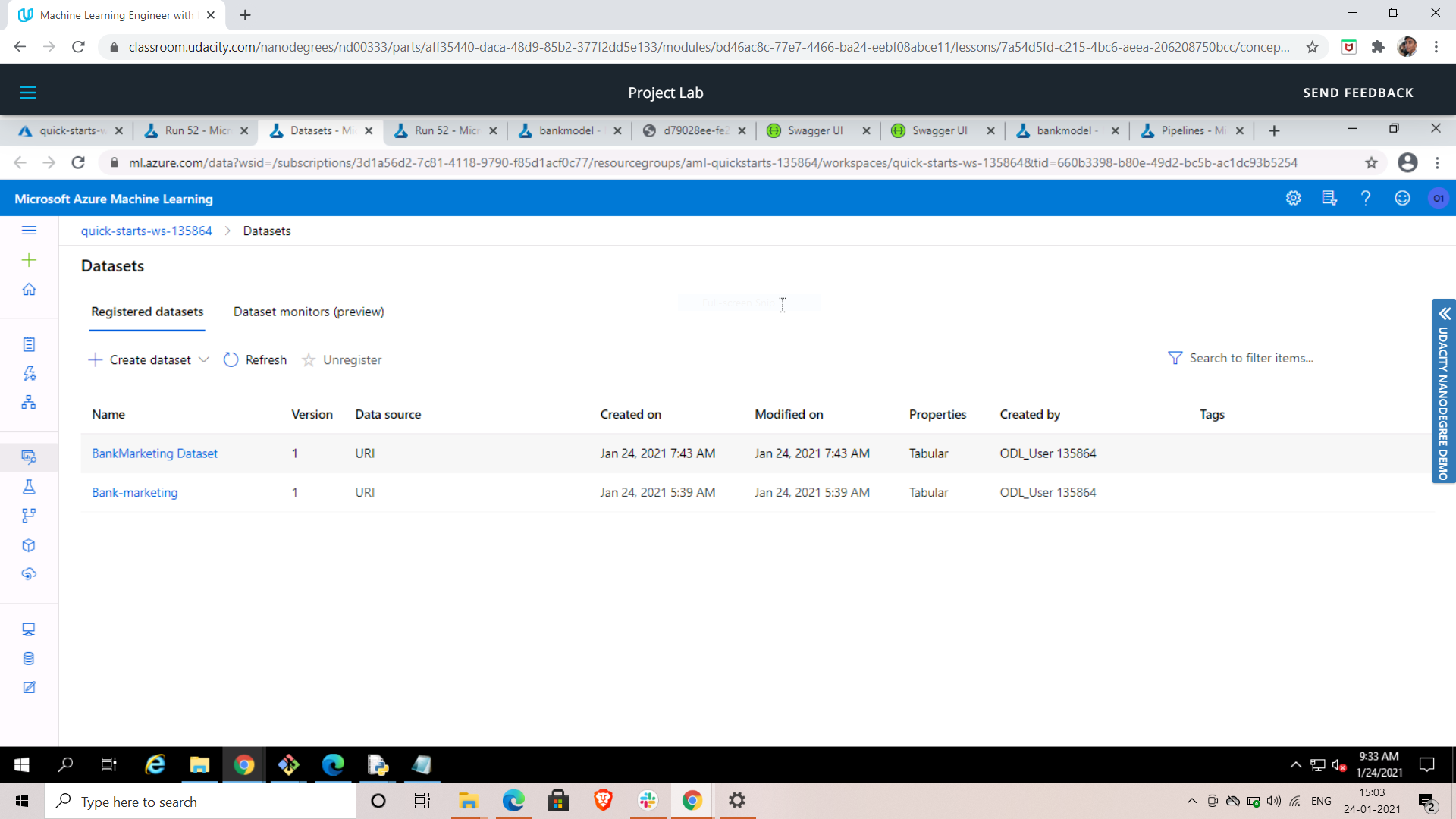Open Endpoints cloud icon in sidebar
The height and width of the screenshot is (819, 1456).
29,574
